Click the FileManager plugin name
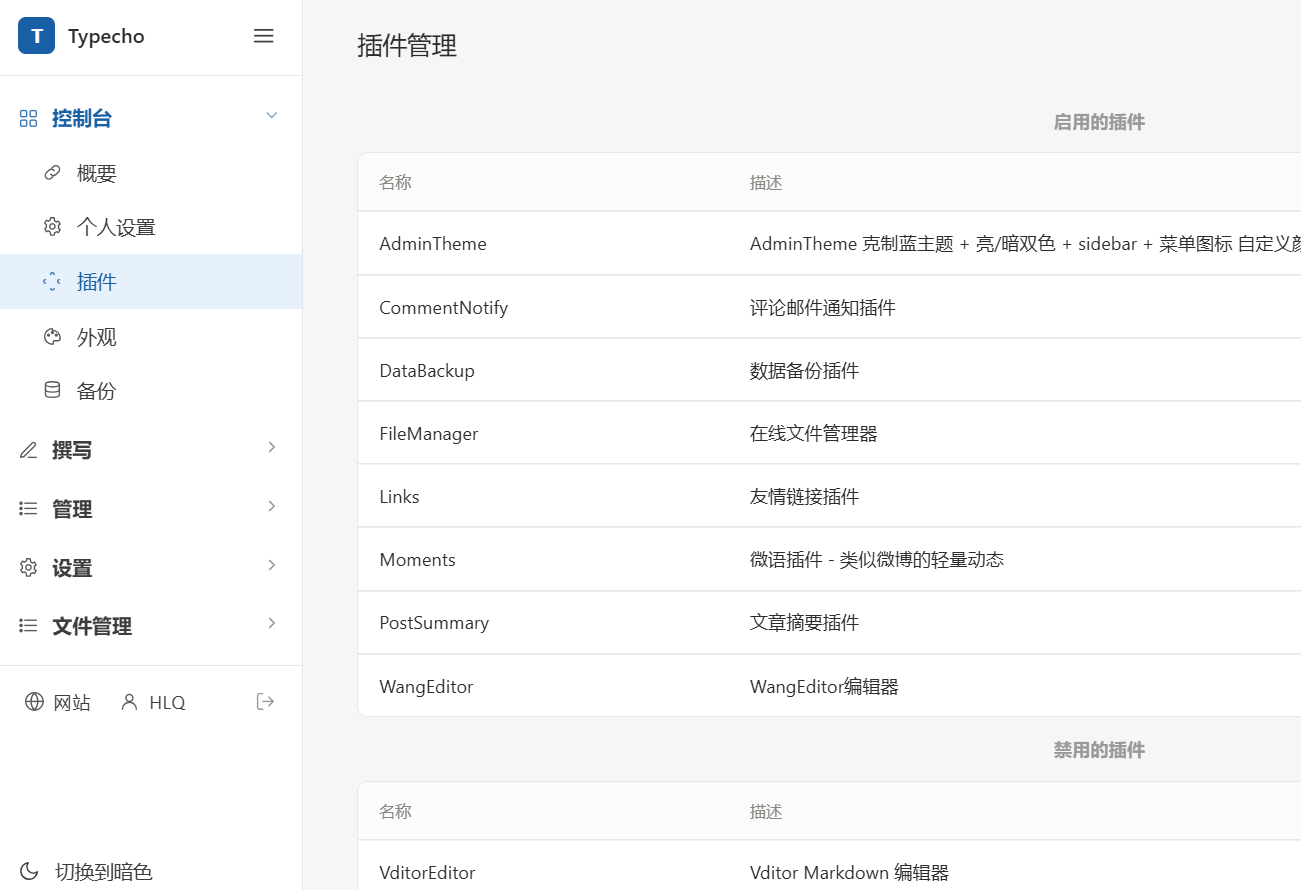The image size is (1301, 890). 429,434
